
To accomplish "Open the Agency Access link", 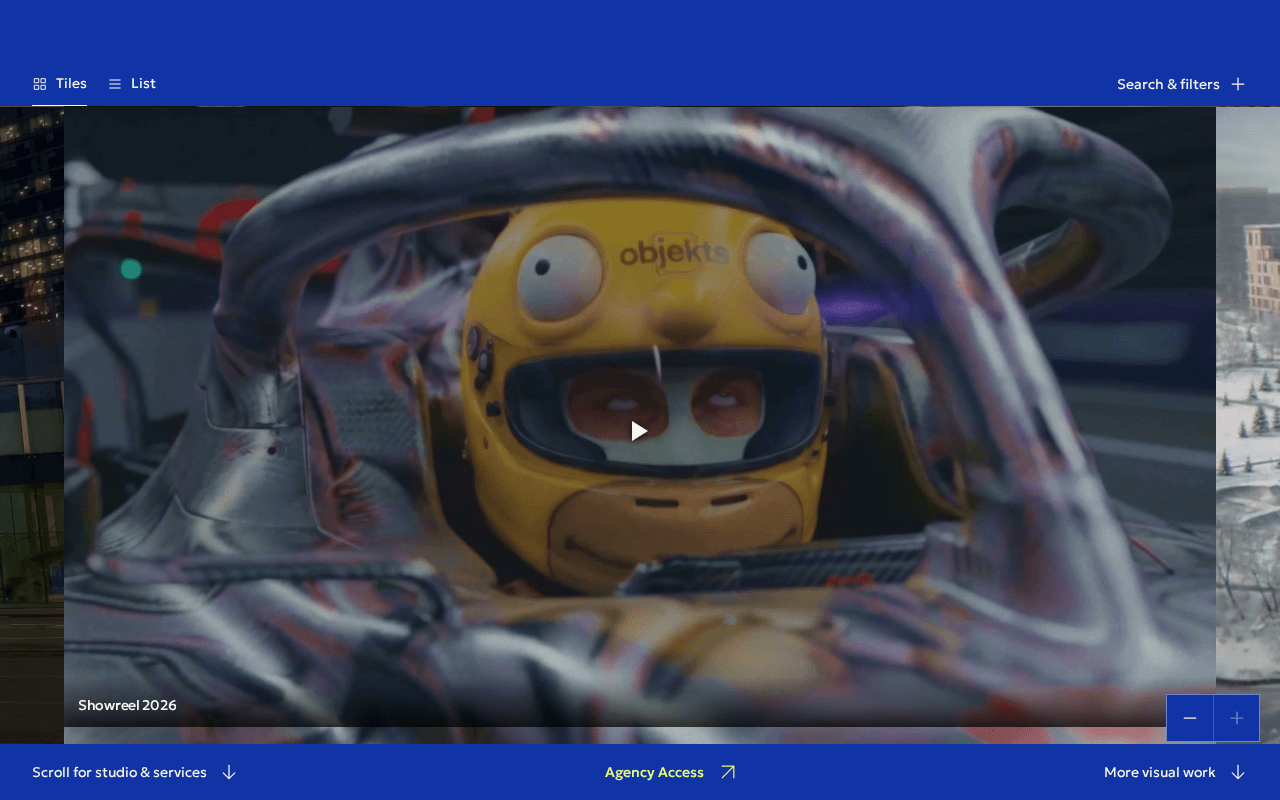I will 670,772.
